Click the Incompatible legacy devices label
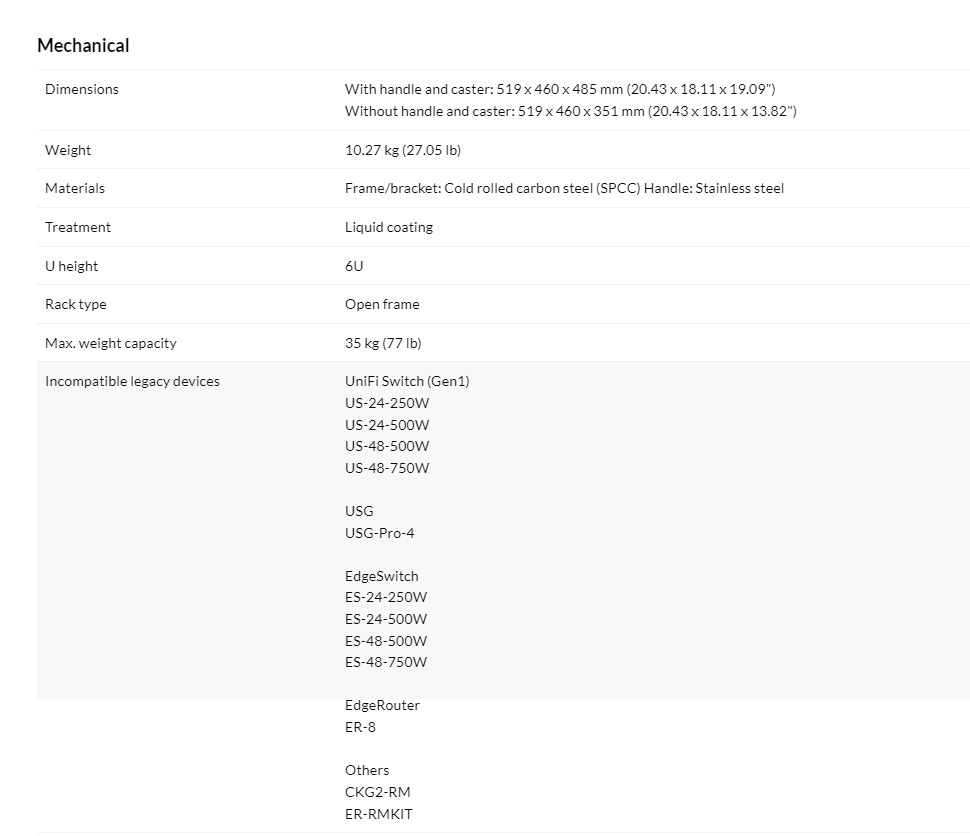The width and height of the screenshot is (970, 836). [132, 381]
